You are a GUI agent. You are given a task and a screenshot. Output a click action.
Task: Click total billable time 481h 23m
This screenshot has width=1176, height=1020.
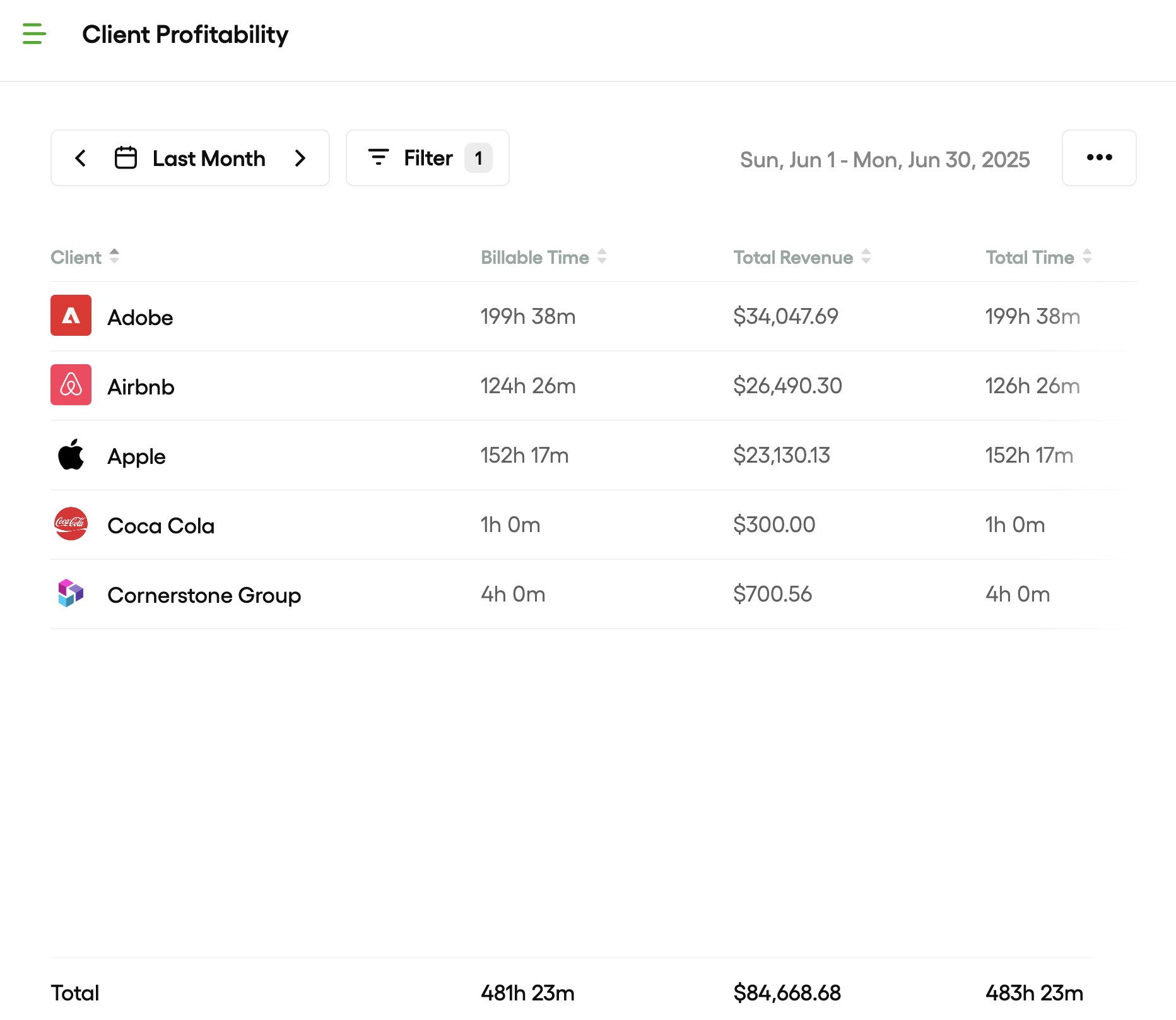coord(527,993)
